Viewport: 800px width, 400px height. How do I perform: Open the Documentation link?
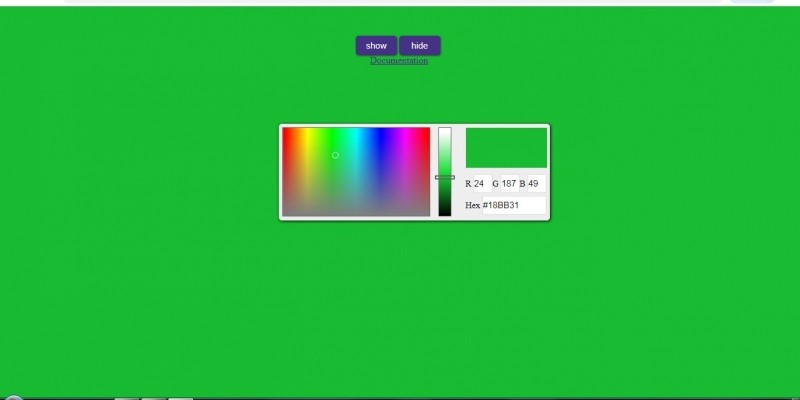398,61
